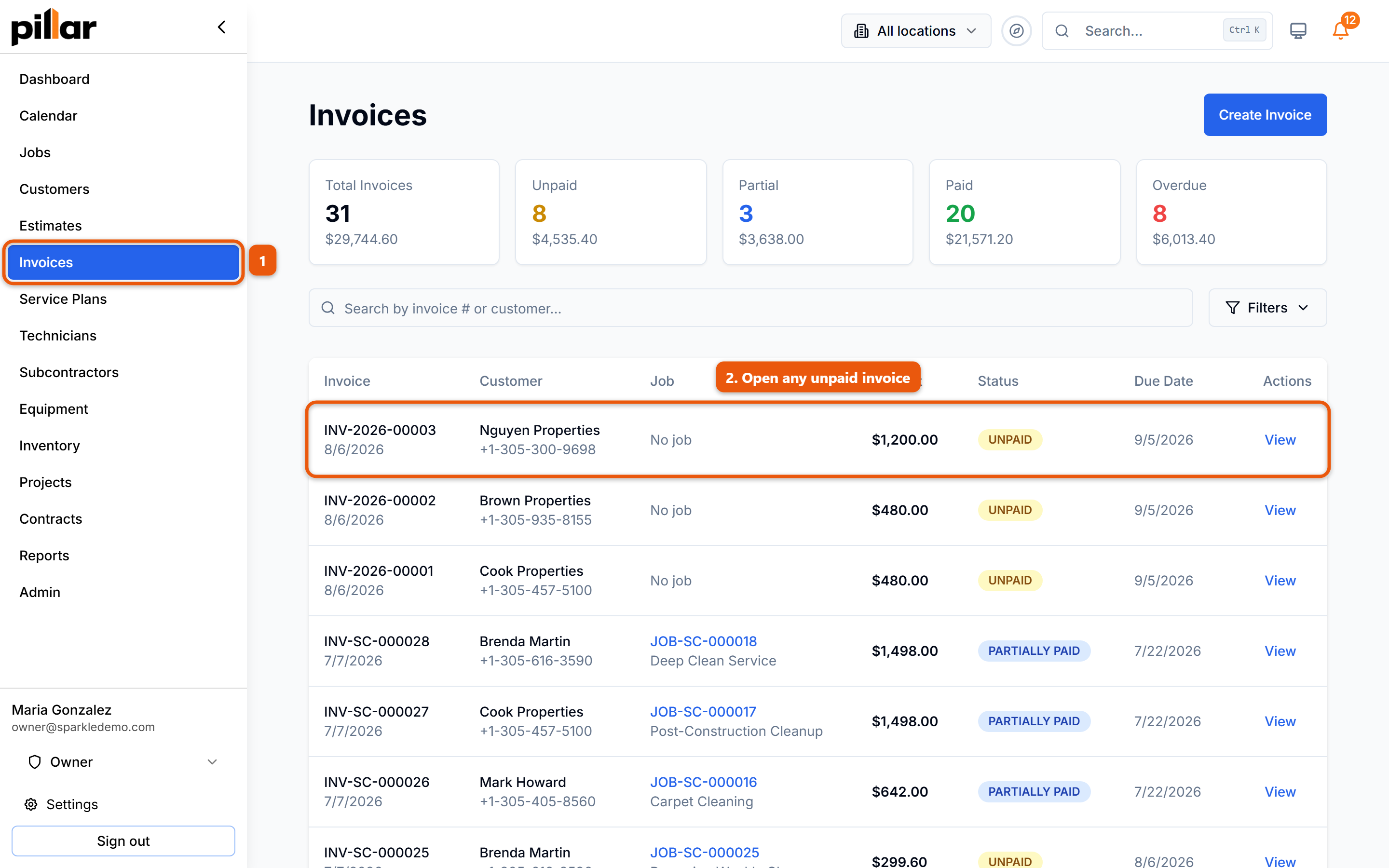The image size is (1389, 868).
Task: Open notifications bell with 12 badge
Action: coord(1341,30)
